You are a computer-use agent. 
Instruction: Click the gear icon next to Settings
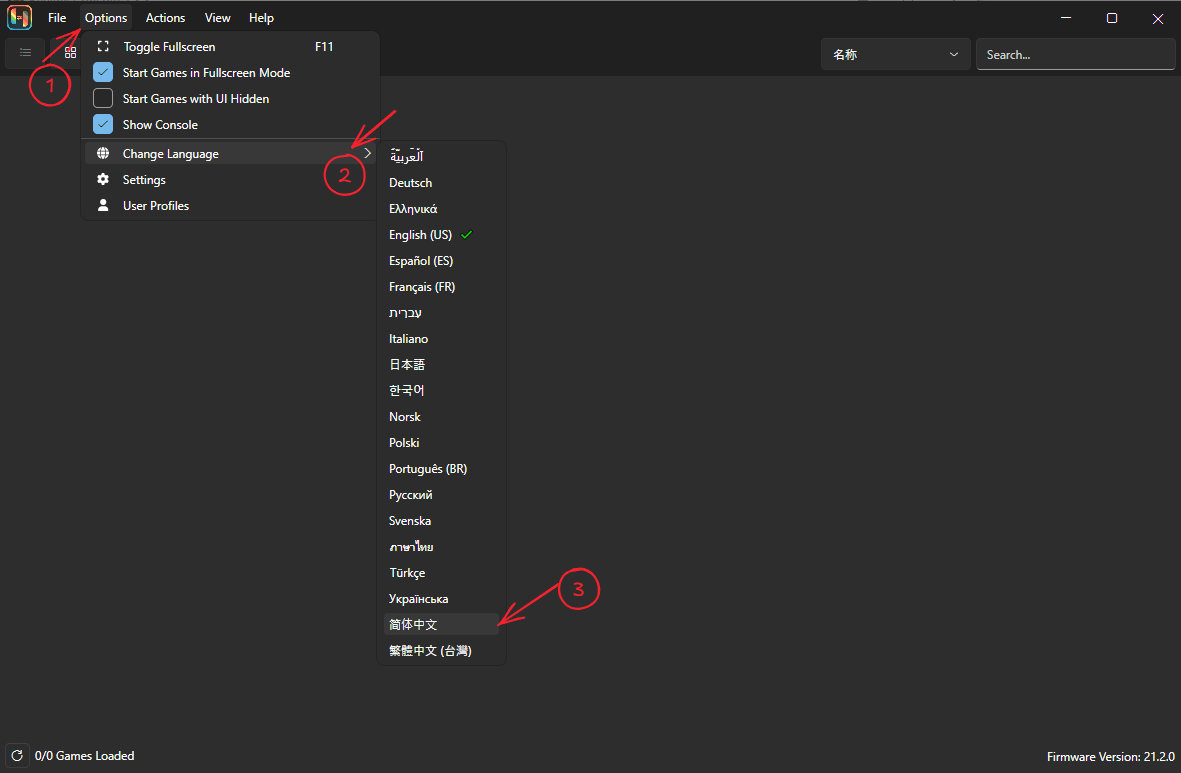(103, 180)
